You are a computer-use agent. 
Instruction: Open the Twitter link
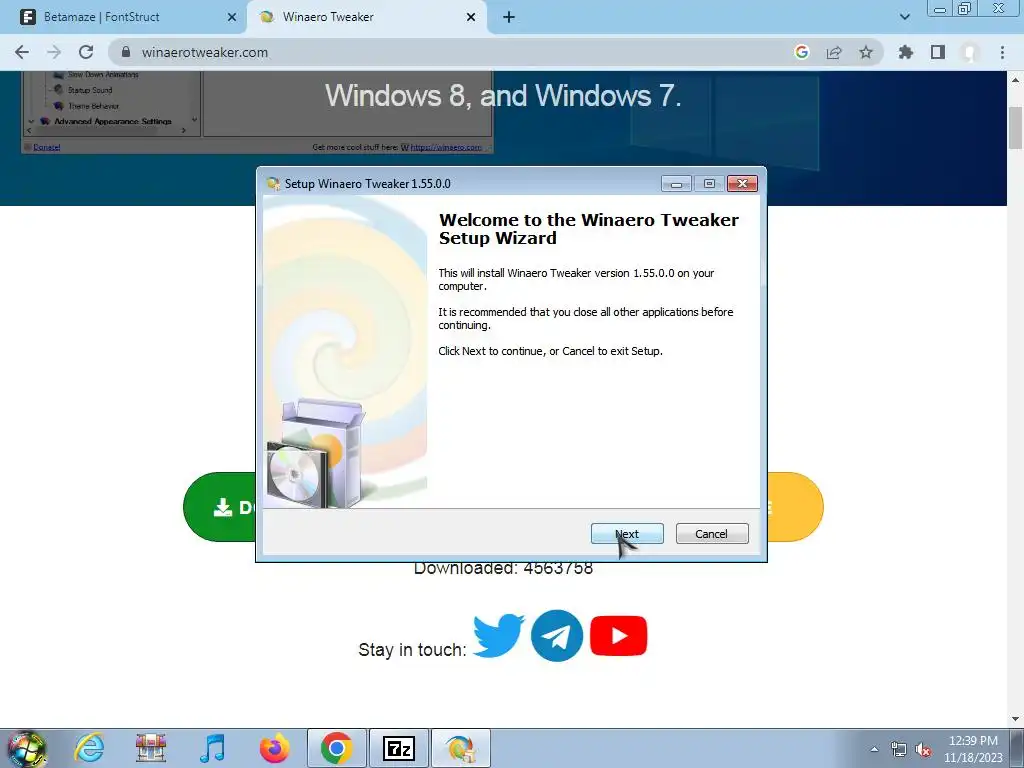[498, 635]
